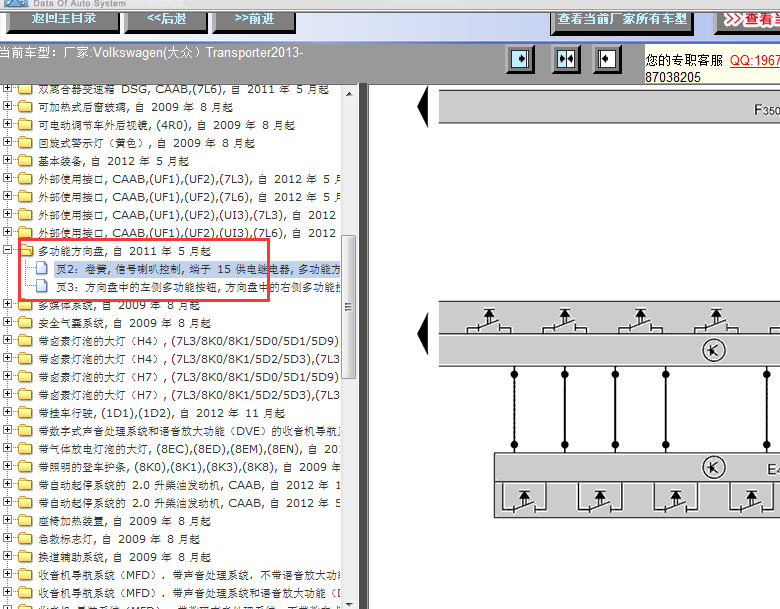780x609 pixels.
Task: Expand 带照明的登车护条 folder node
Action: pos(7,465)
